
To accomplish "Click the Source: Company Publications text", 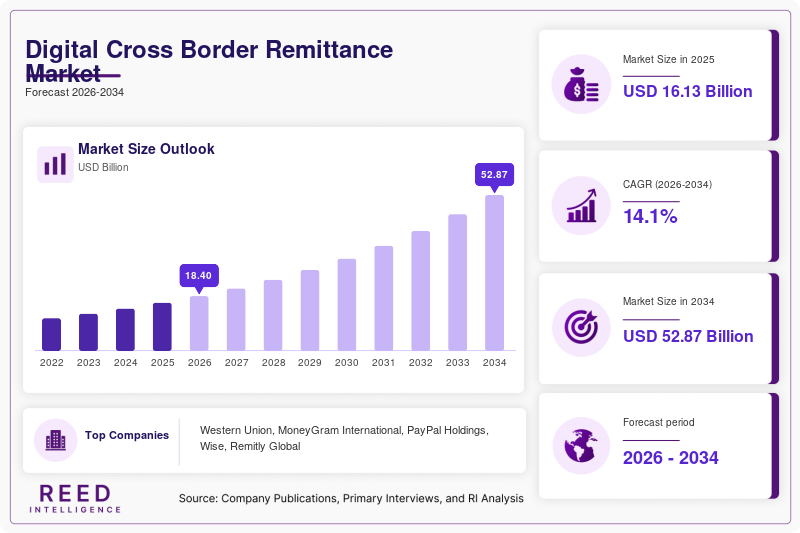I will [x=351, y=498].
